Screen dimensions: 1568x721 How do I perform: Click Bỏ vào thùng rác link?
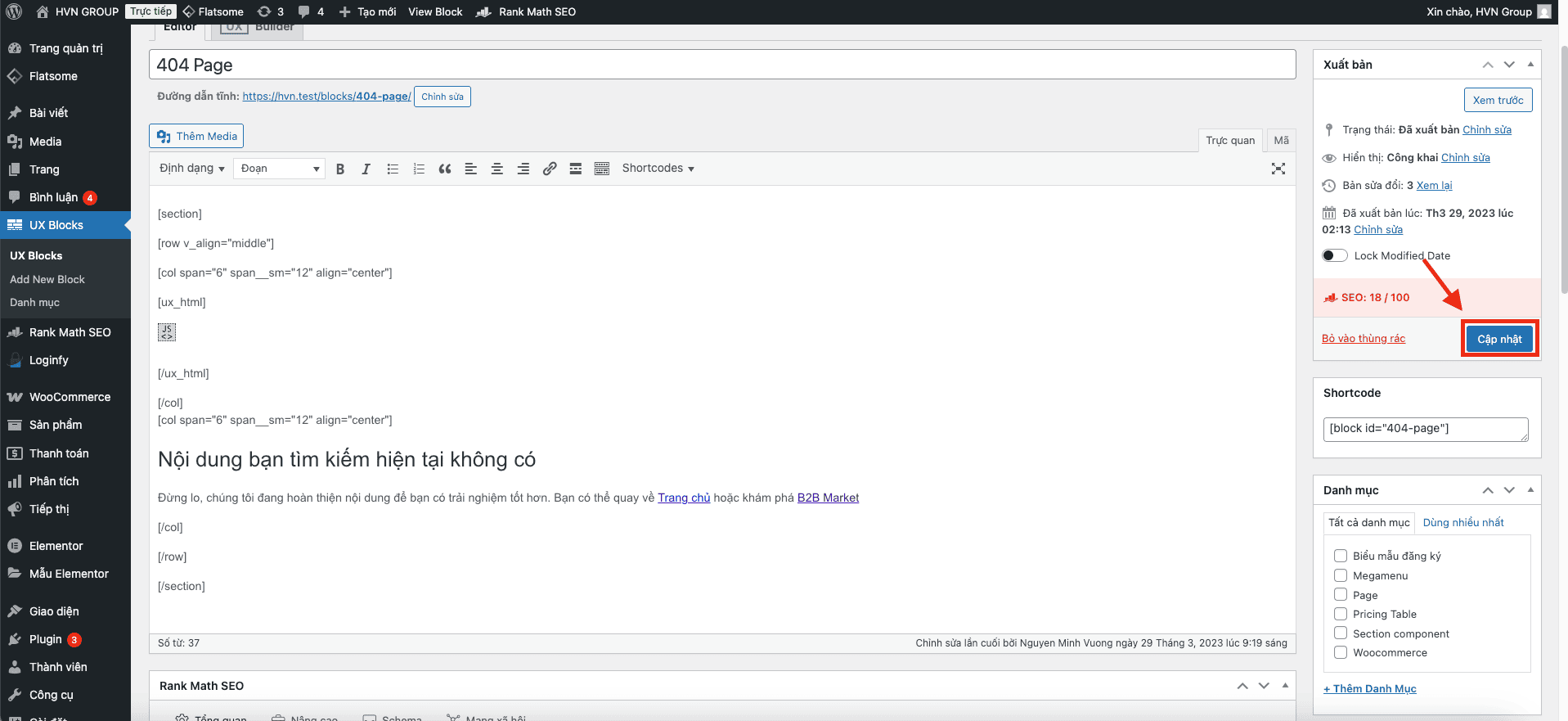[1364, 339]
